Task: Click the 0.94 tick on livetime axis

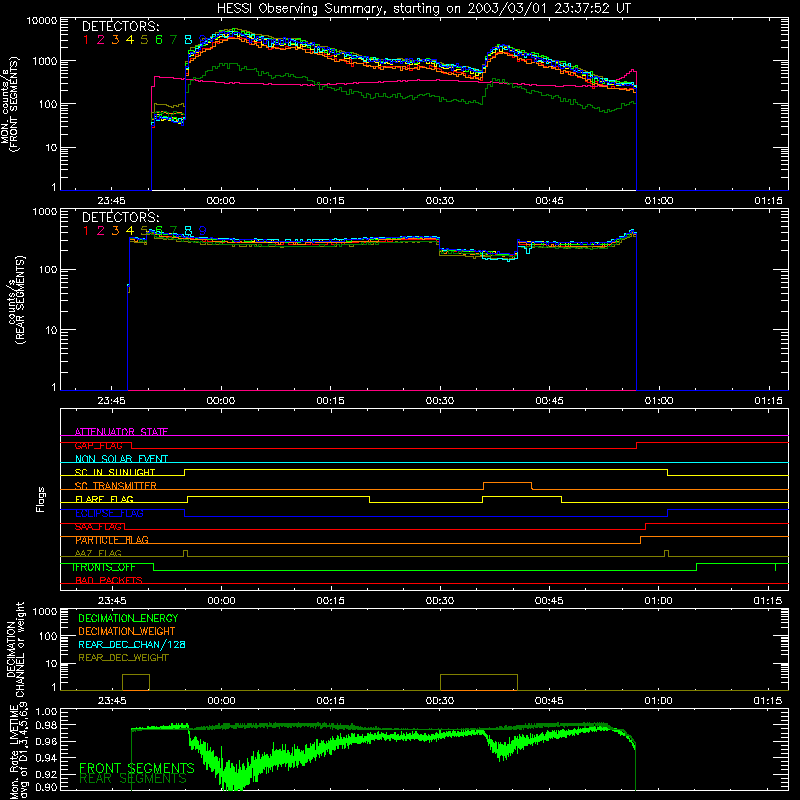Action: [x=46, y=758]
